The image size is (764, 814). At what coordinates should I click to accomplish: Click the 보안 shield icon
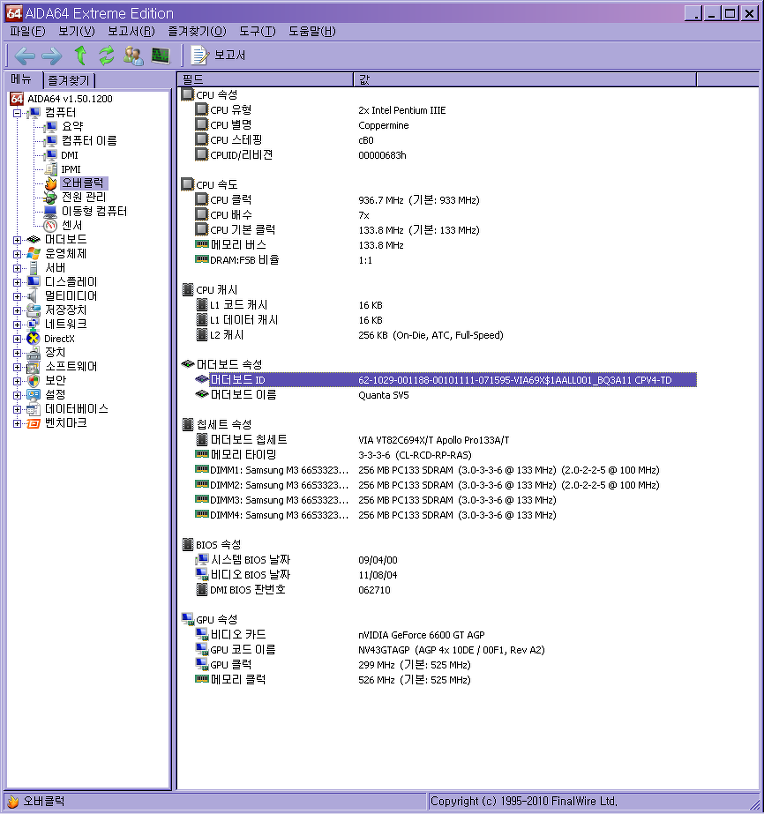point(33,381)
